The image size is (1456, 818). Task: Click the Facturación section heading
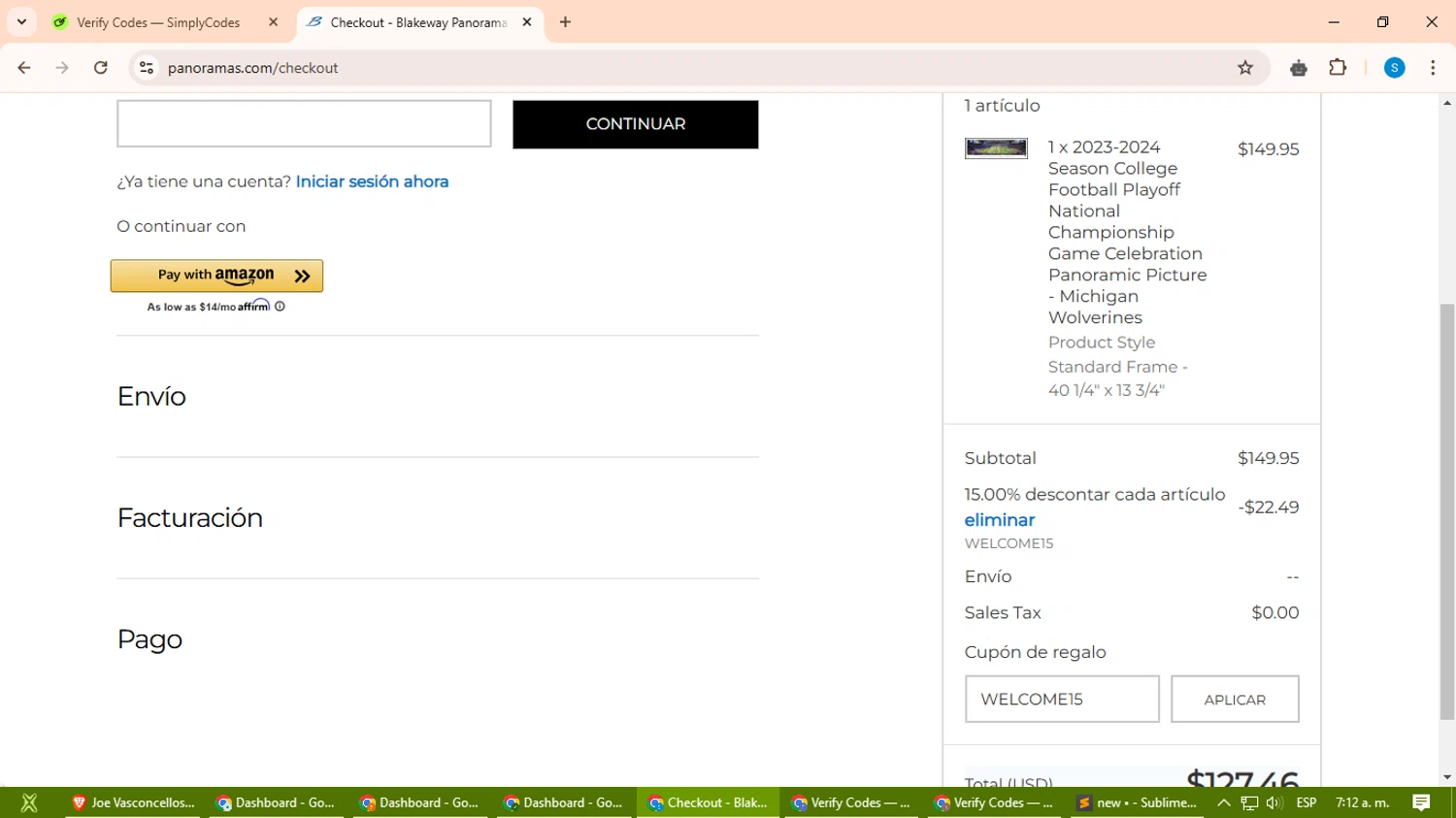click(189, 517)
